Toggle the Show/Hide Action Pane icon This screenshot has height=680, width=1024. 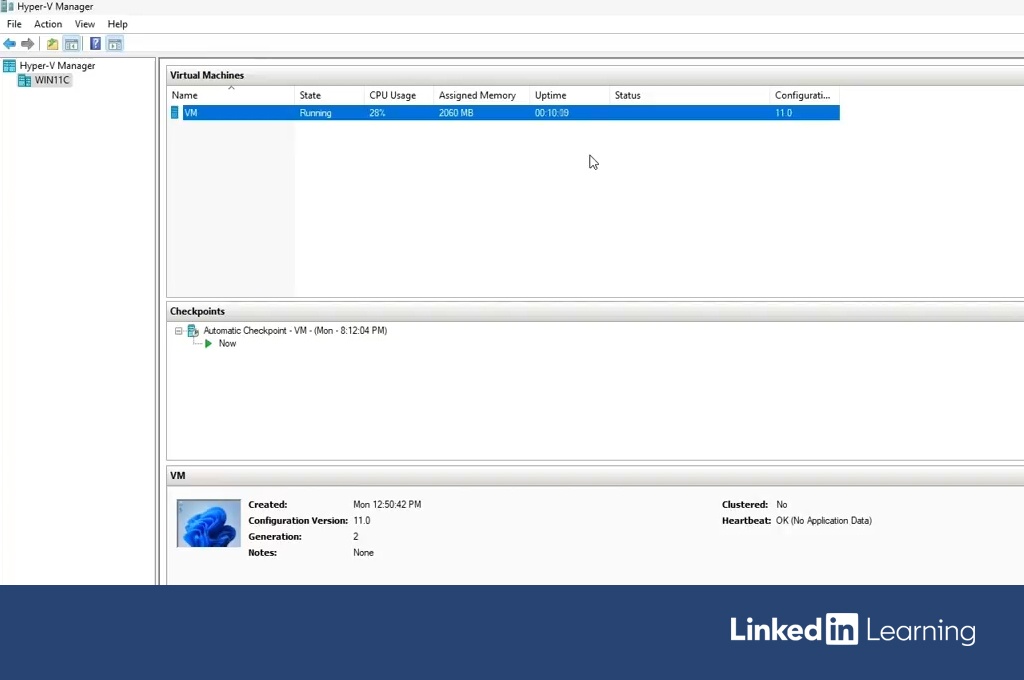[115, 44]
